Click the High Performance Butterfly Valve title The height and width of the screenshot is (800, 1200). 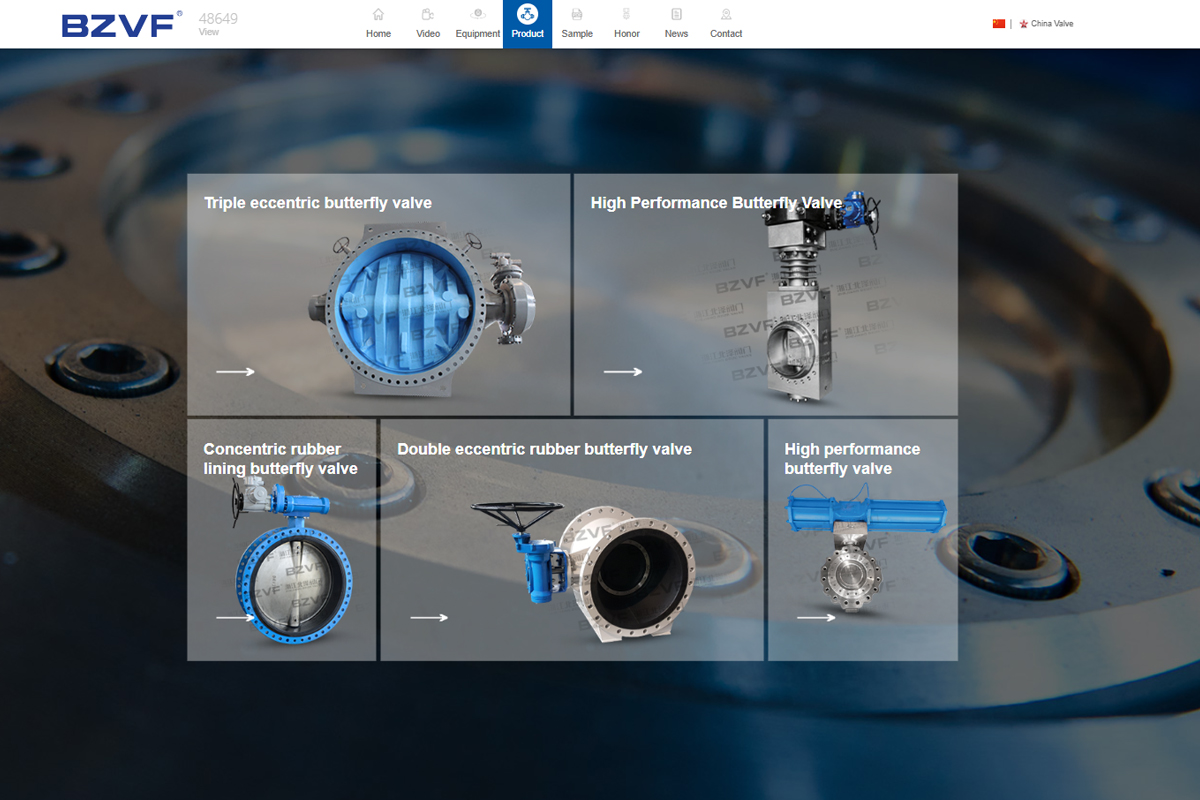pos(716,203)
